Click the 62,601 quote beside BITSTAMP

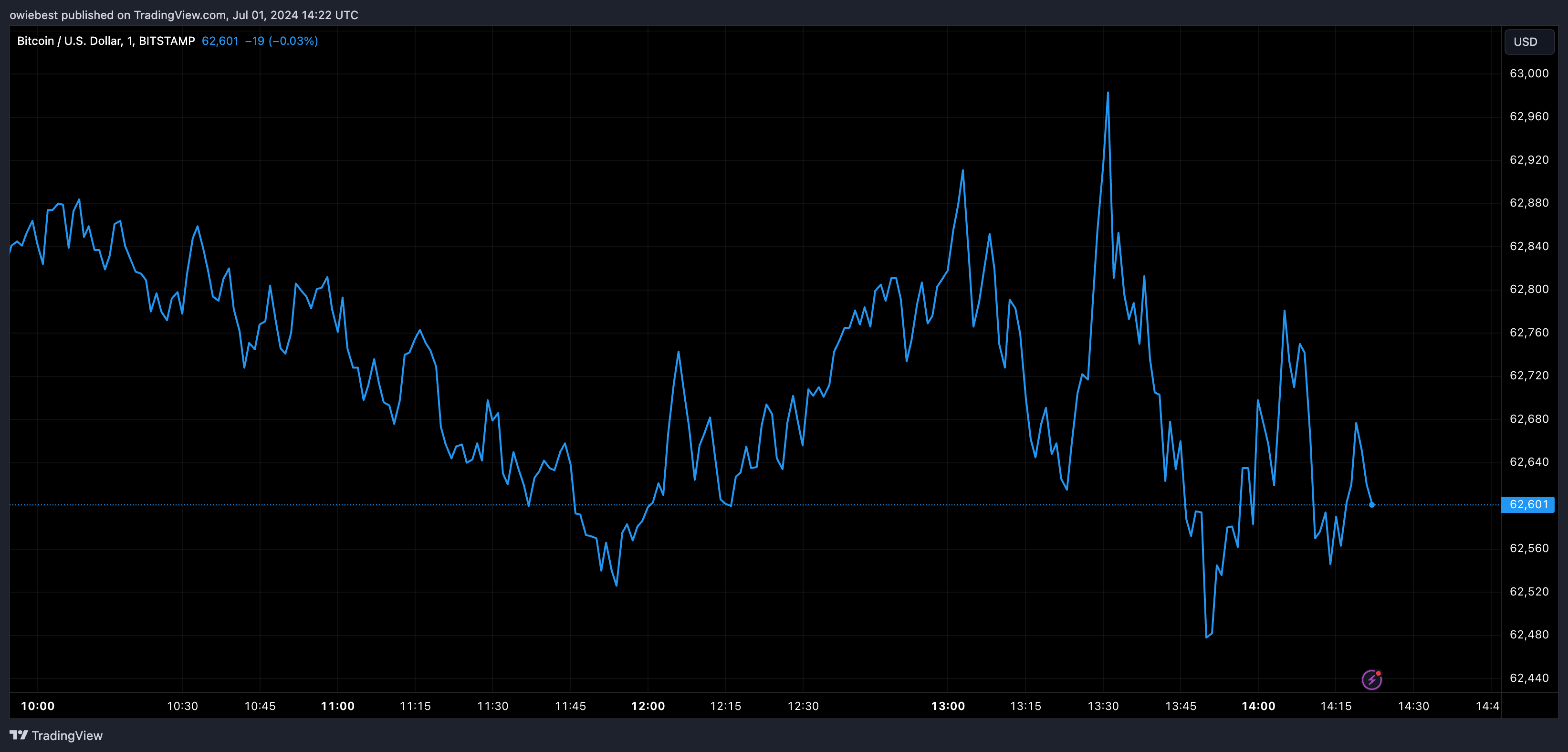pos(220,41)
